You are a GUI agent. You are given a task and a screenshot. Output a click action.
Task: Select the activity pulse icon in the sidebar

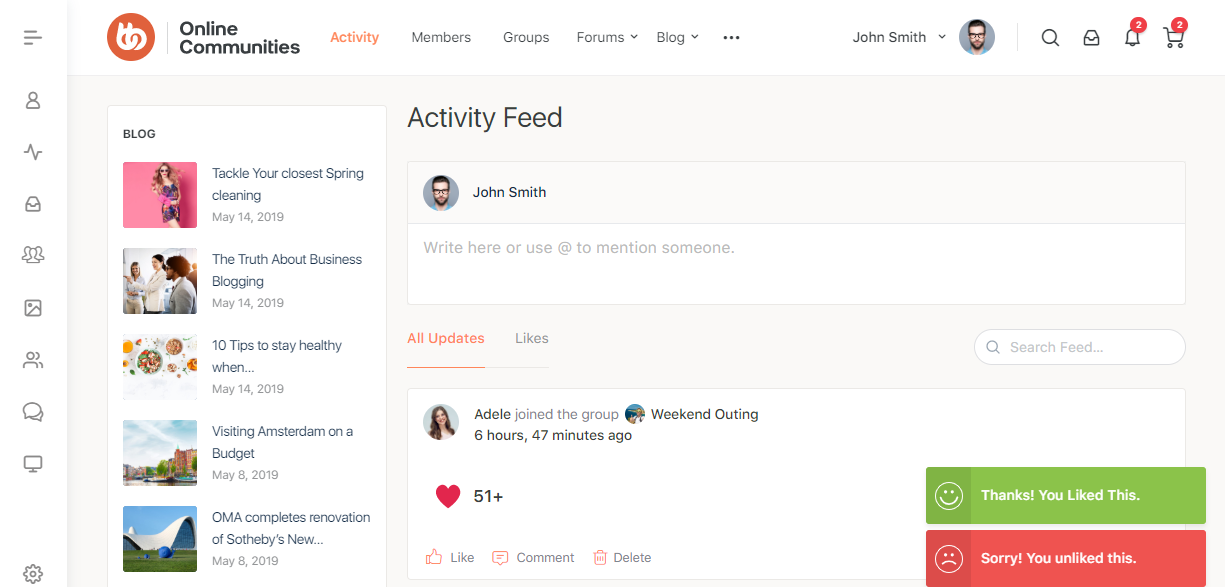[x=33, y=152]
